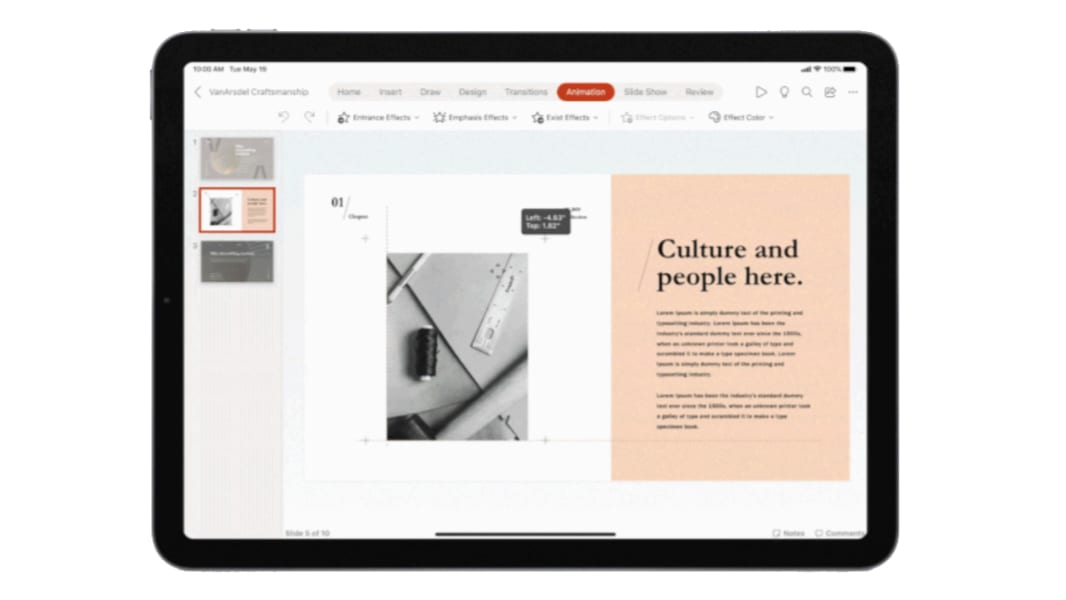Click the share icon in top bar
This screenshot has width=1066, height=600.
tap(830, 92)
